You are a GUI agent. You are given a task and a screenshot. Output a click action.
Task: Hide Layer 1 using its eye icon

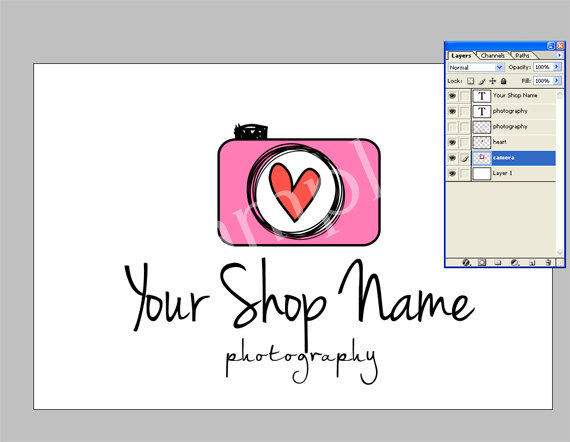tap(452, 173)
